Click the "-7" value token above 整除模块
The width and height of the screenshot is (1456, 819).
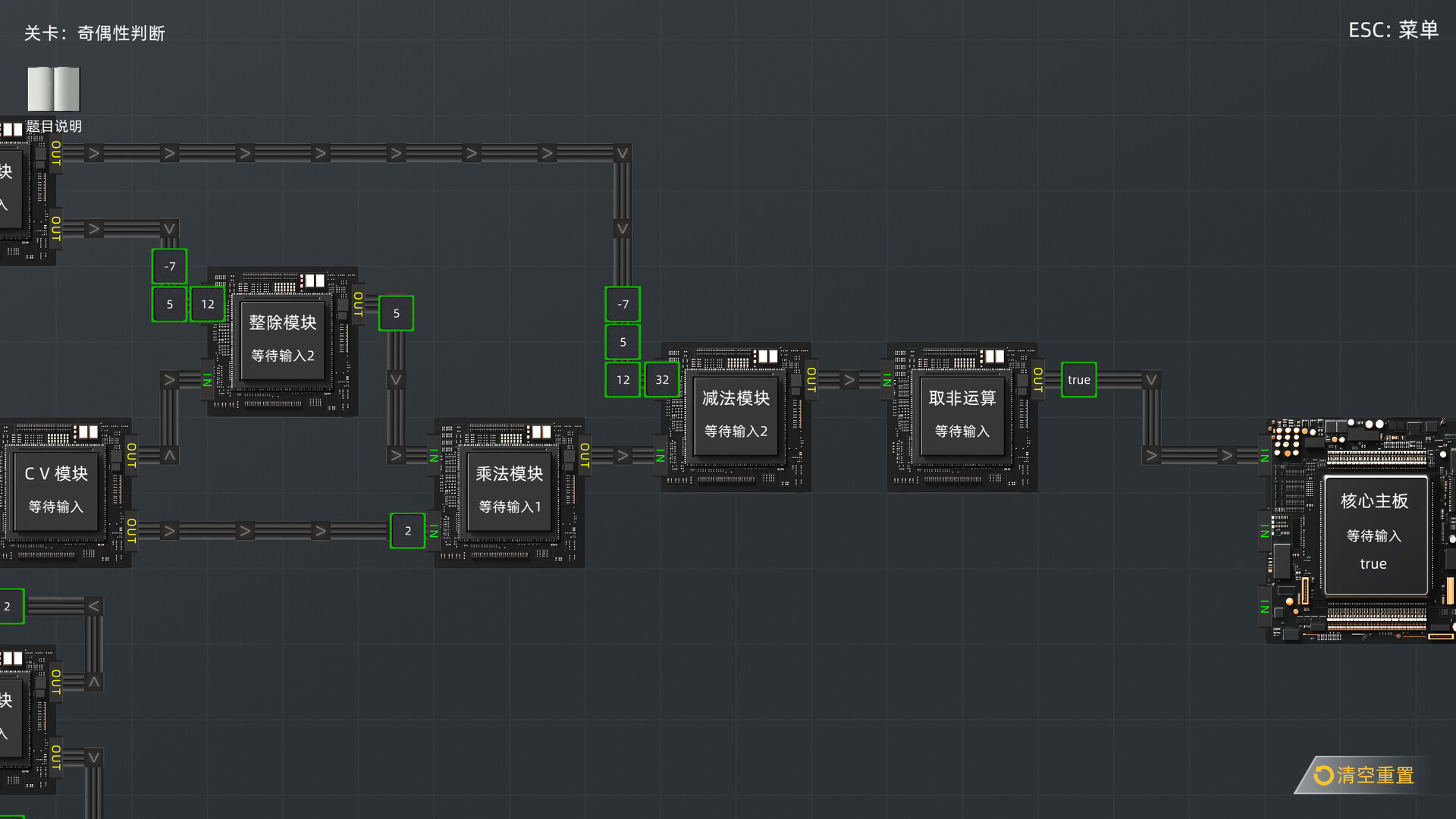[168, 266]
